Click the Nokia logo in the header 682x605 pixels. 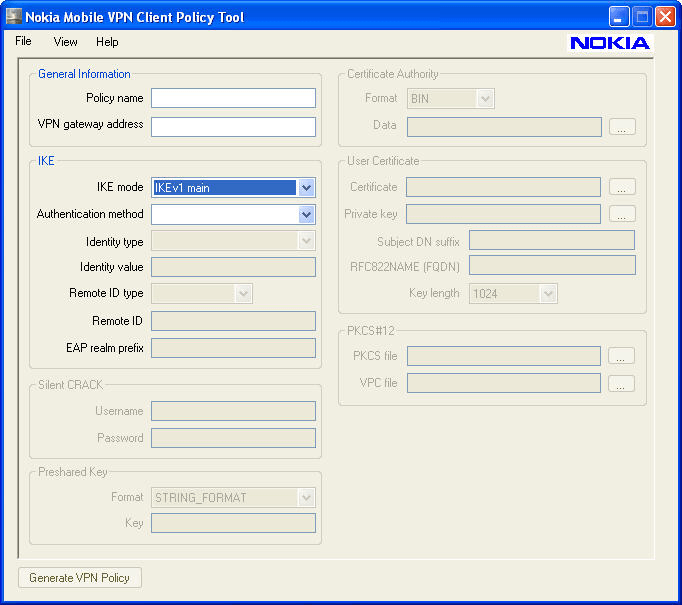pyautogui.click(x=610, y=43)
